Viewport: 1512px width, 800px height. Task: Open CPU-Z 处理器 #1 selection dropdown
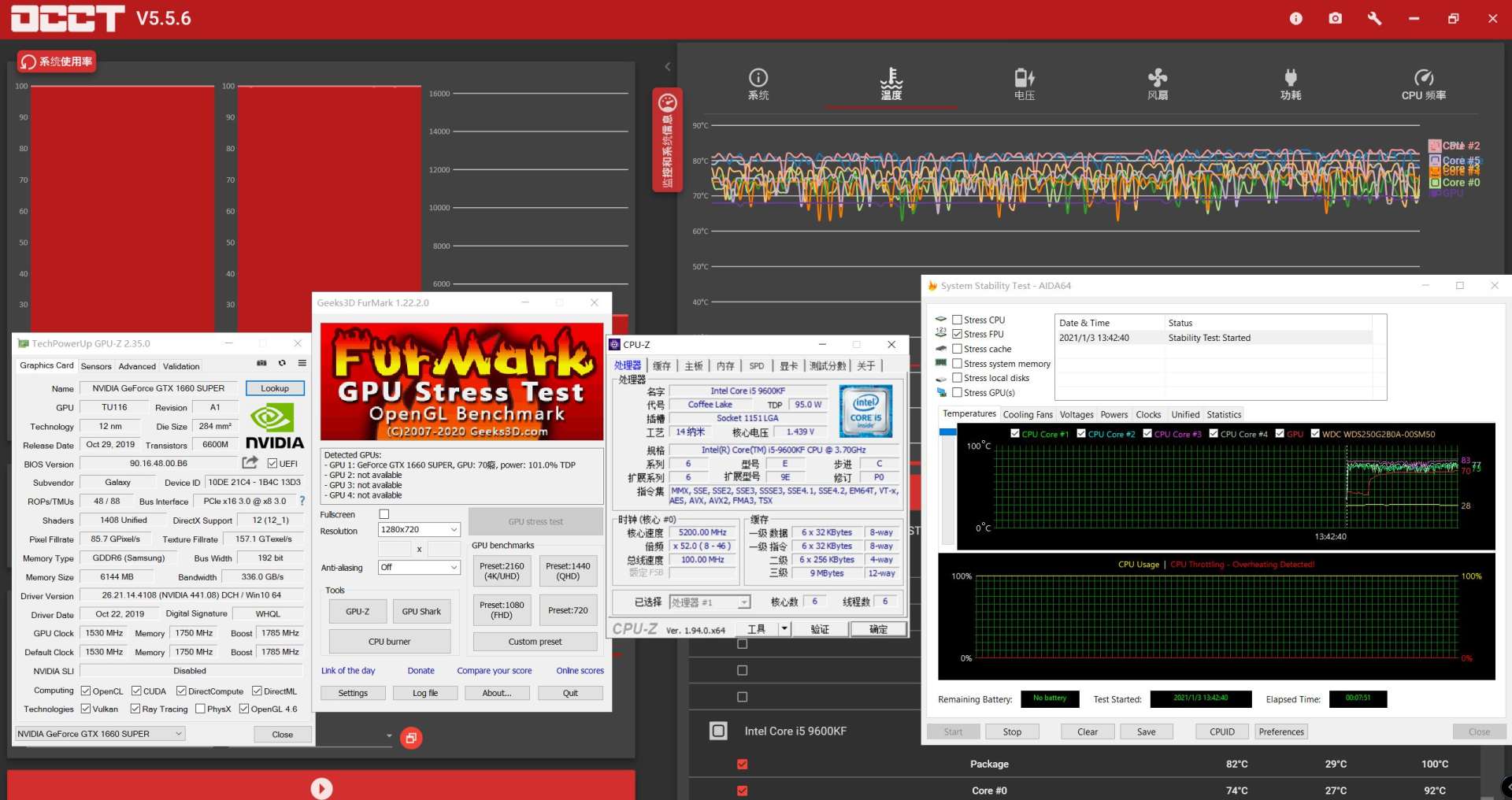coord(710,602)
